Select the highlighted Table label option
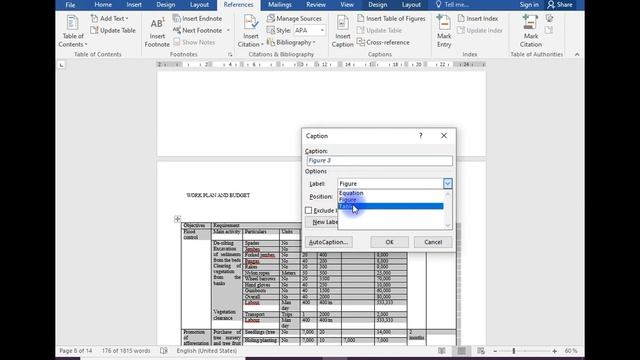 coord(391,206)
